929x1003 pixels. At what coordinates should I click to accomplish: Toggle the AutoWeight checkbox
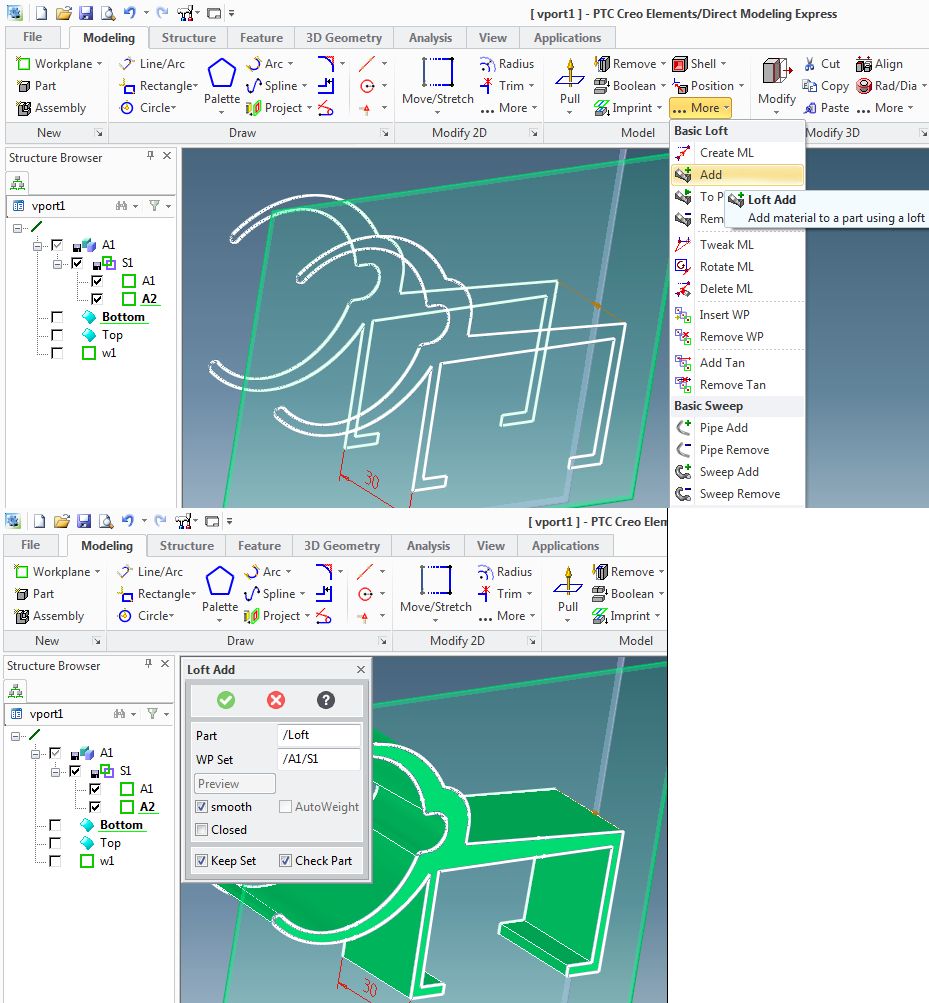click(285, 807)
